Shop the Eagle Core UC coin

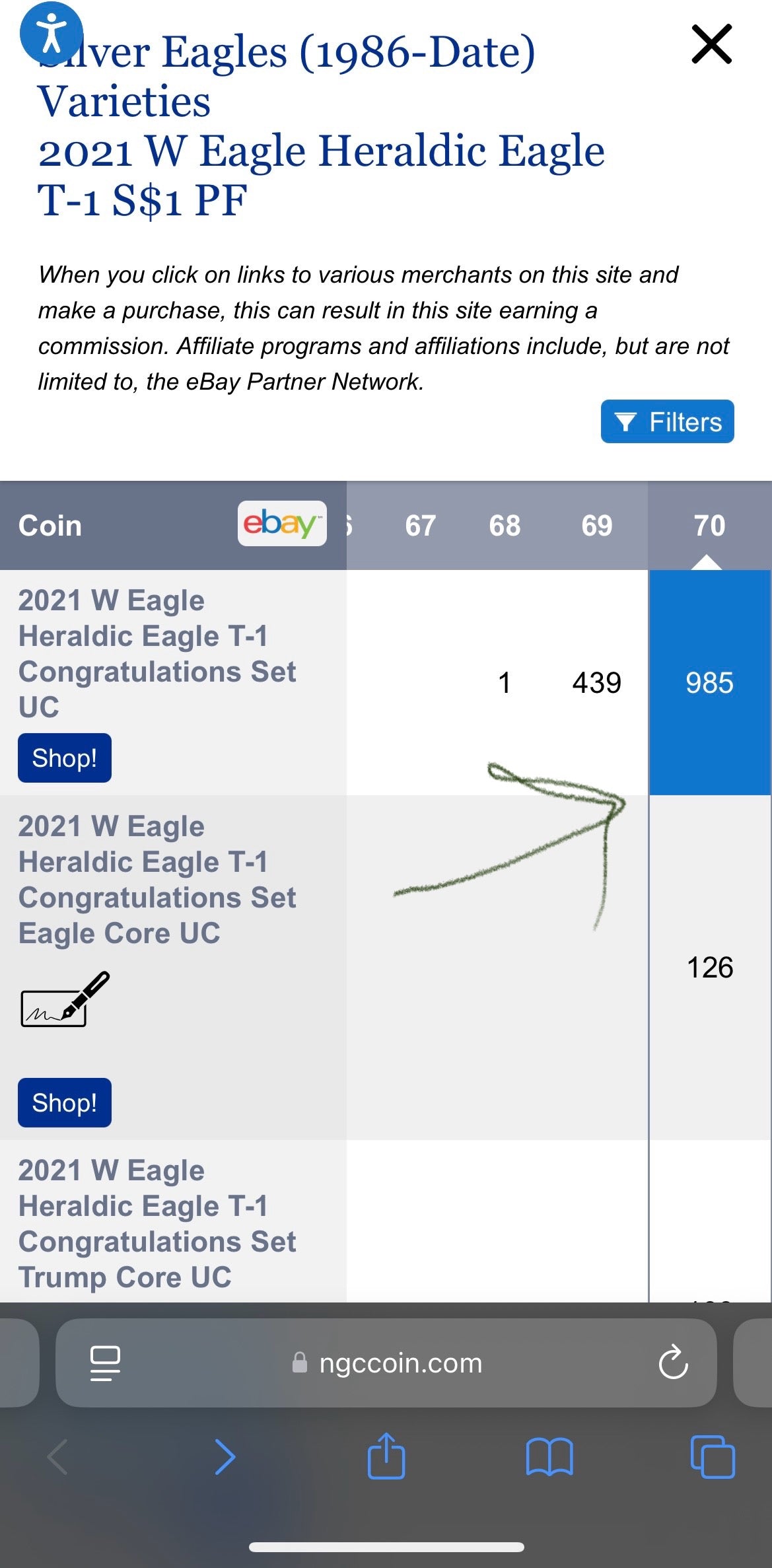(65, 1102)
